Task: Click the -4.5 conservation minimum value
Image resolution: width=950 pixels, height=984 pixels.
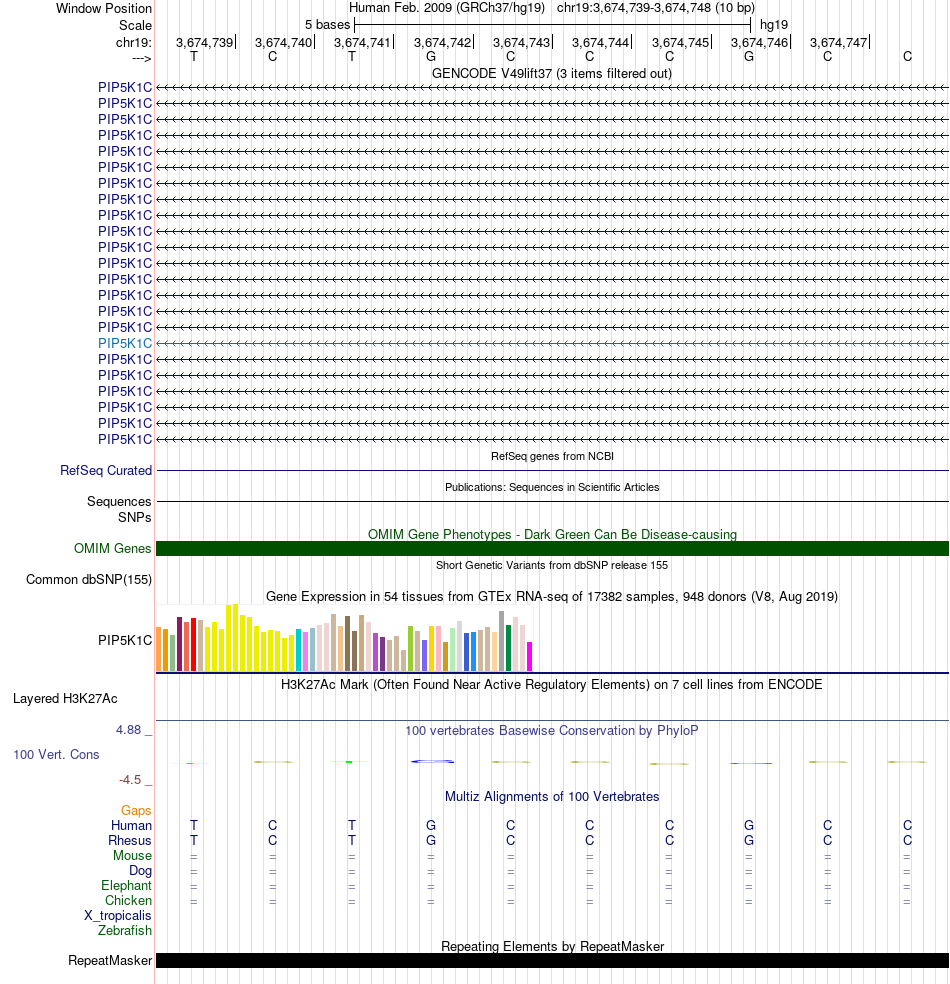Action: click(x=131, y=779)
